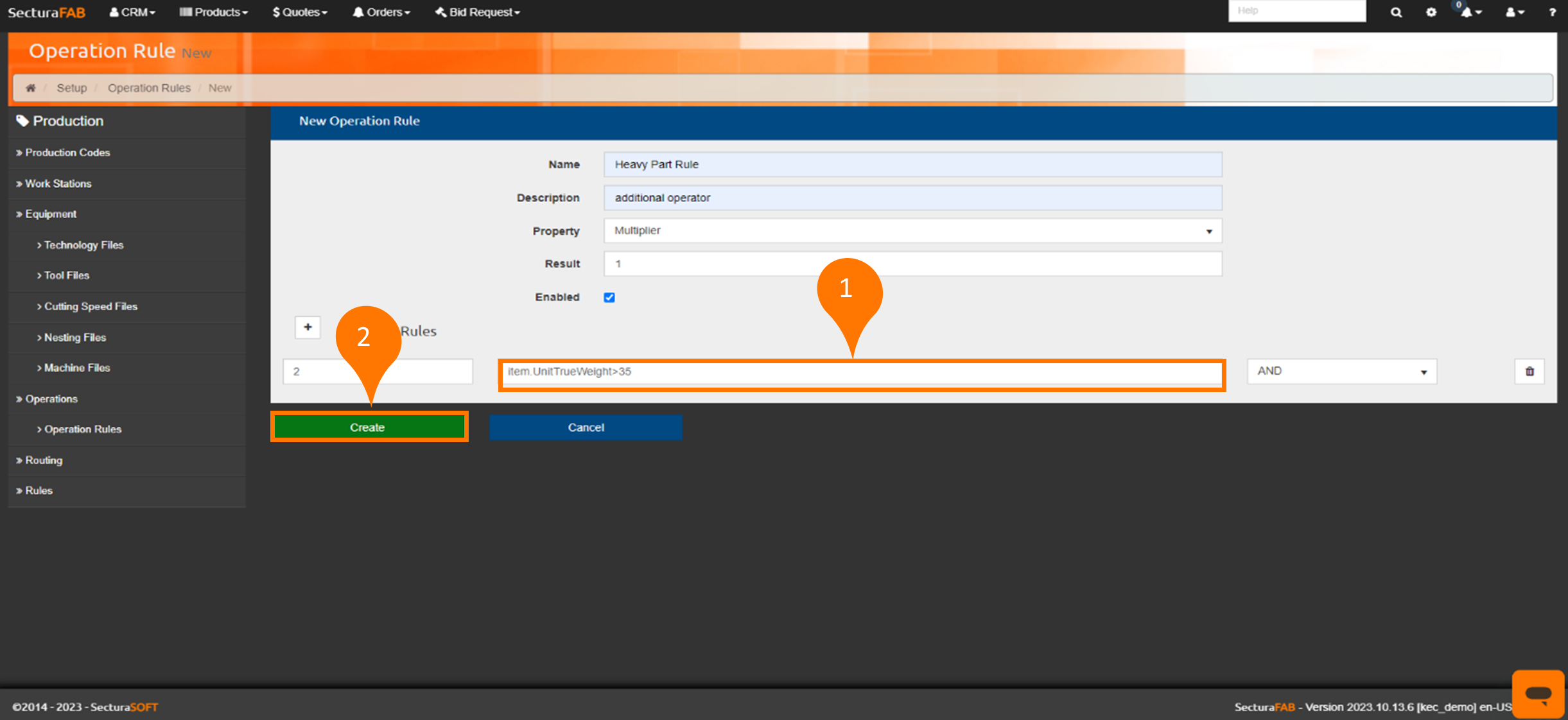Open Work Stations in sidebar
Viewport: 1568px width, 720px height.
[58, 184]
